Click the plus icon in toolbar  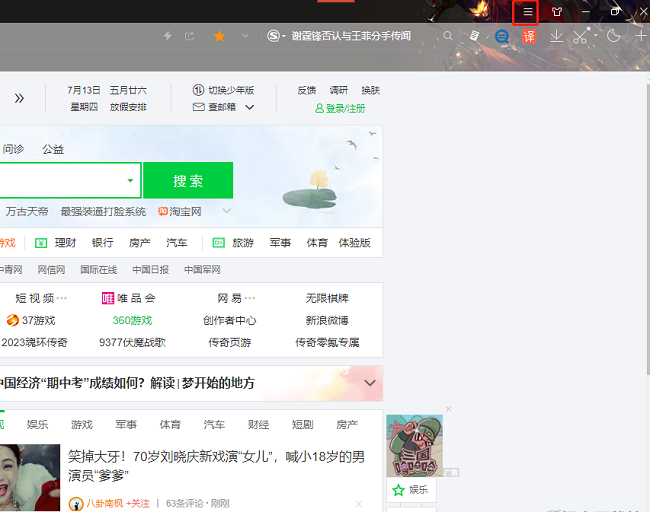coord(641,36)
